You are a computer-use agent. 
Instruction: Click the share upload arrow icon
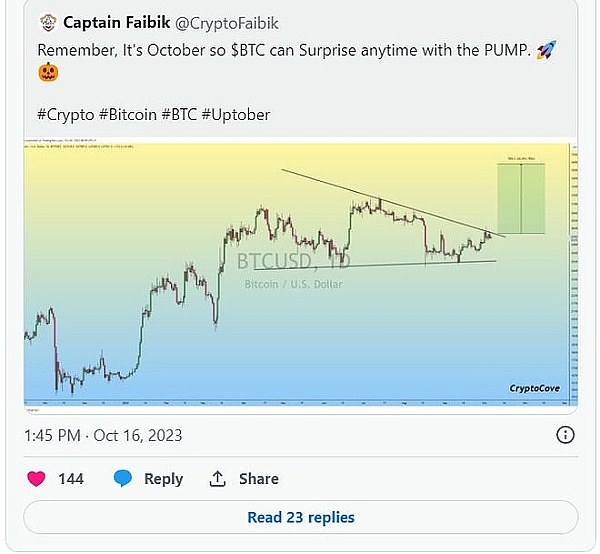(x=218, y=479)
